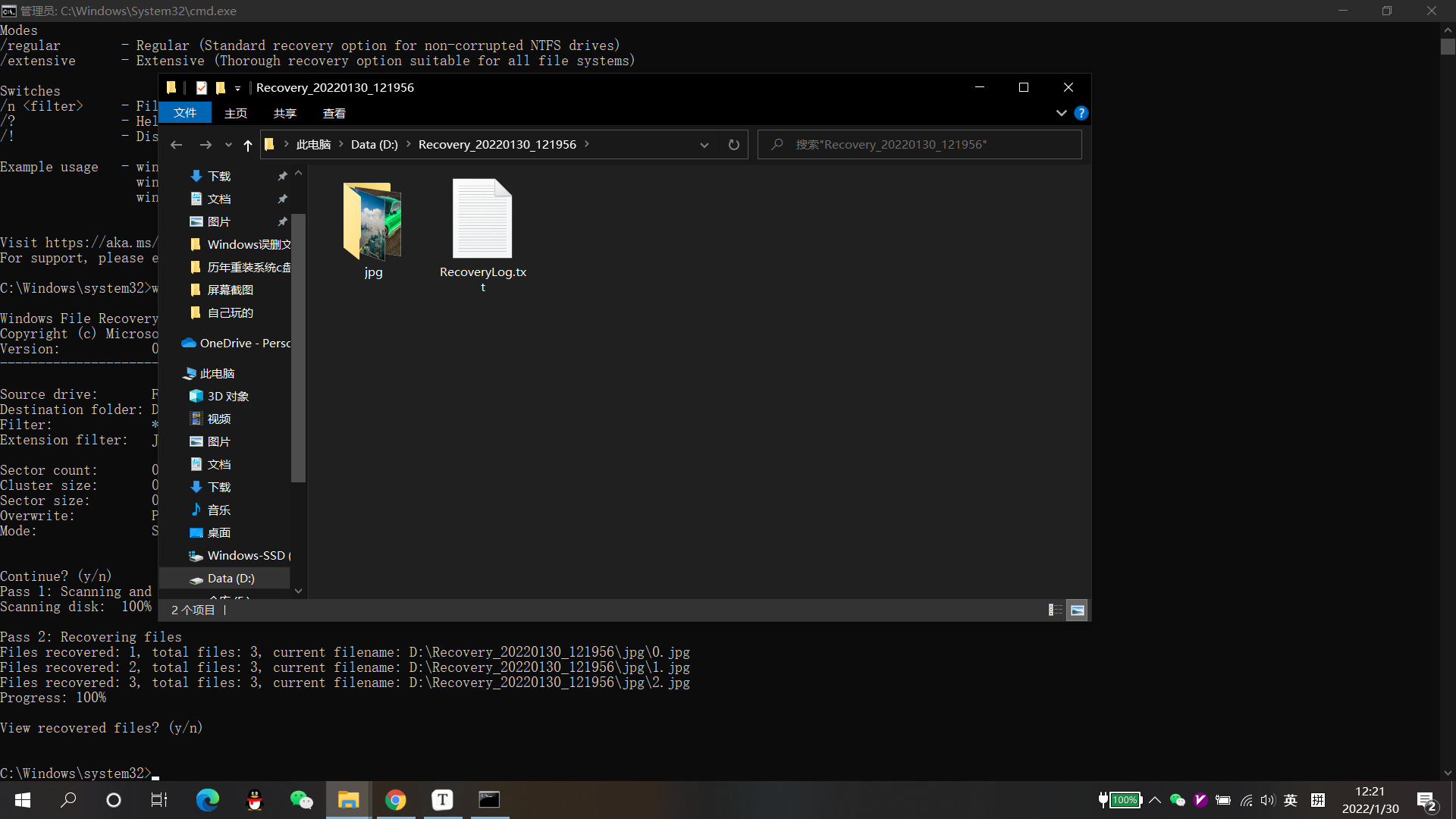Image resolution: width=1456 pixels, height=819 pixels.
Task: Open Explorer help question mark icon
Action: pos(1081,113)
